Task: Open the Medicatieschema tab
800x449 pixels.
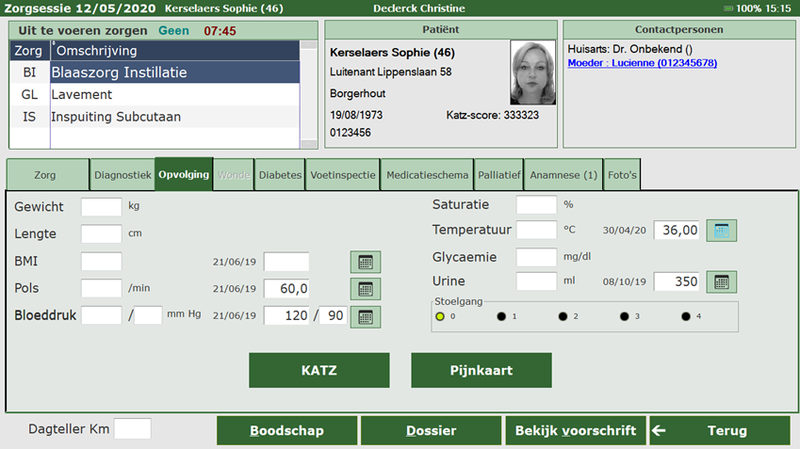Action: [428, 175]
